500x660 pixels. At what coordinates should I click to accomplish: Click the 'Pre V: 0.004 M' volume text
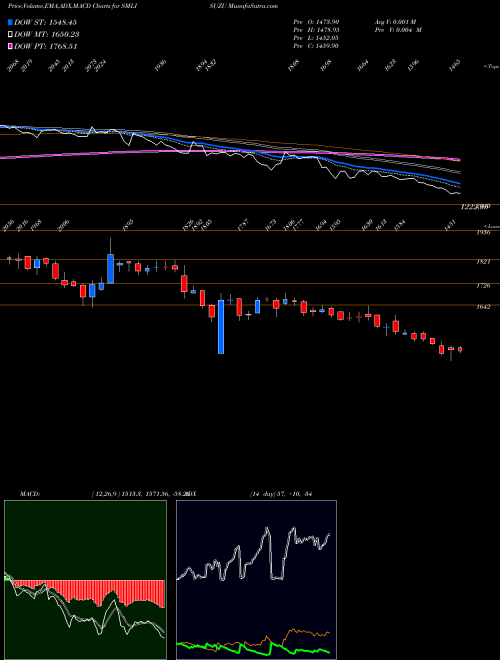point(398,30)
